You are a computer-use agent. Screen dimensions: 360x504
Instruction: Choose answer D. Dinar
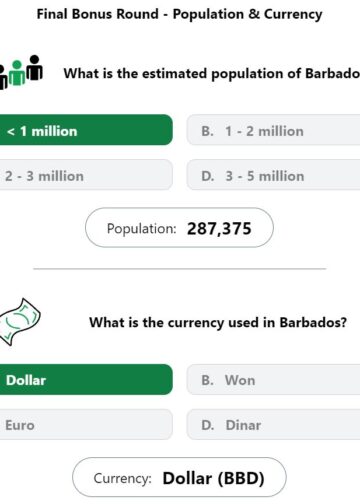point(273,424)
